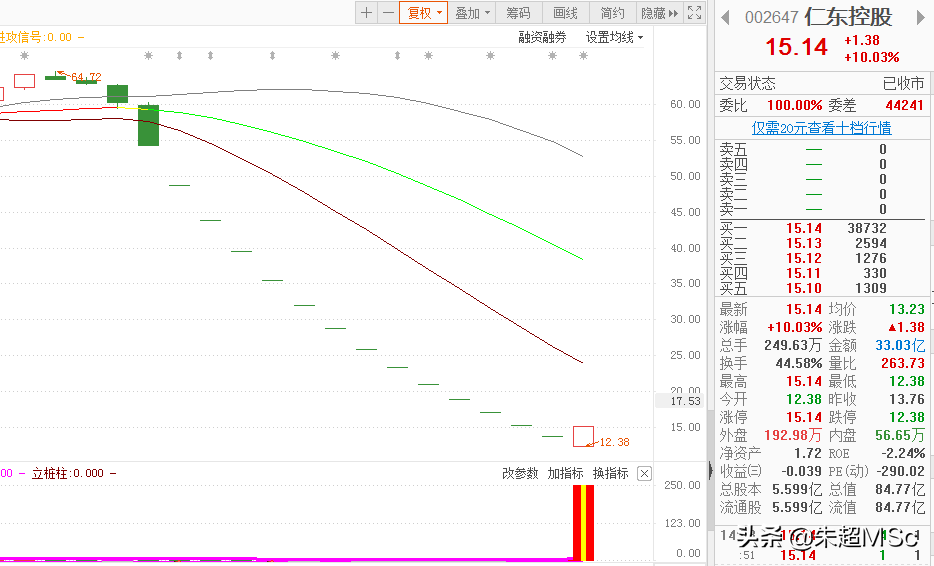Click 融资融券 label
Image resolution: width=934 pixels, height=566 pixels.
click(542, 37)
